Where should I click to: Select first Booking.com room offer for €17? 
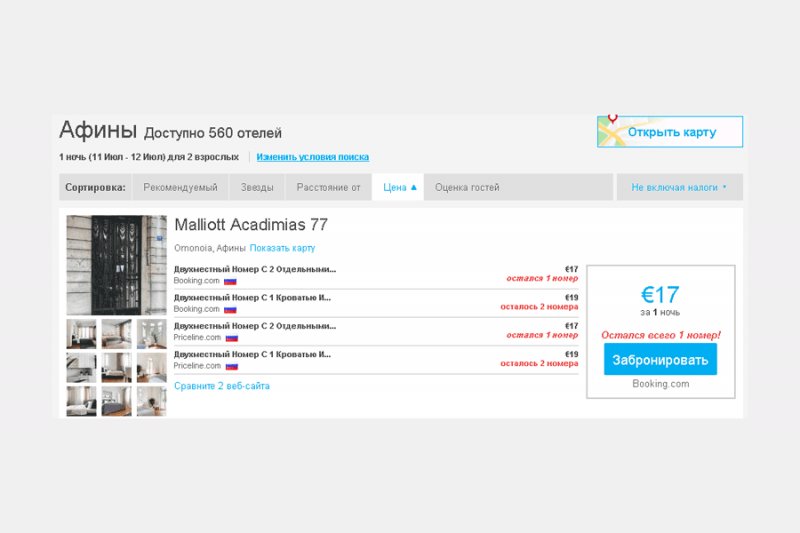255,269
